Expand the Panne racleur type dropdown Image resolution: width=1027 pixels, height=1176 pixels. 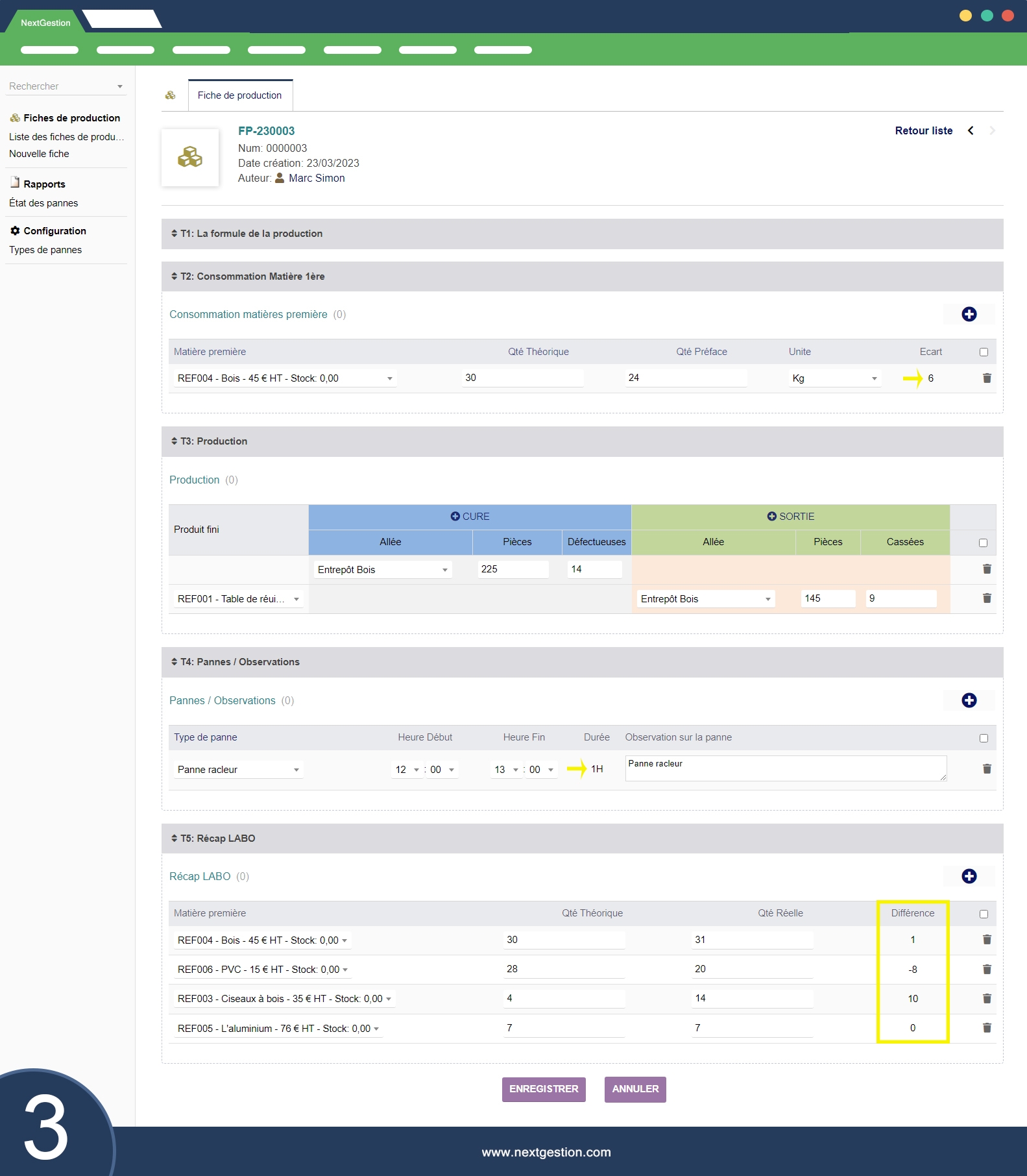click(x=237, y=770)
